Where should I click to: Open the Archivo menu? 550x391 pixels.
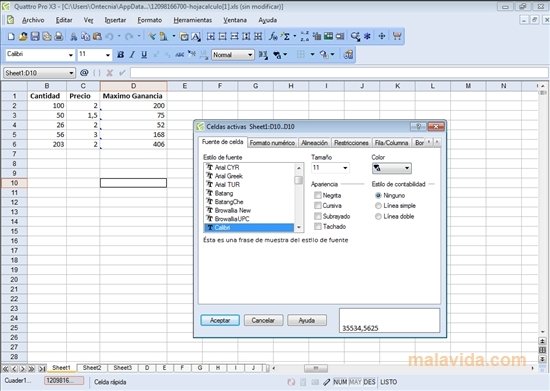click(33, 20)
